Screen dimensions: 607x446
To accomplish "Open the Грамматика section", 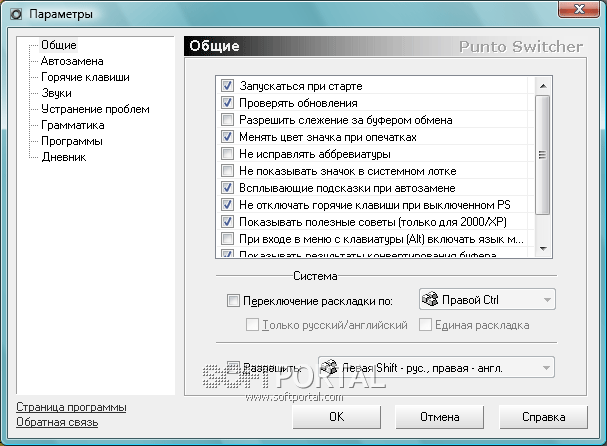I will click(73, 125).
